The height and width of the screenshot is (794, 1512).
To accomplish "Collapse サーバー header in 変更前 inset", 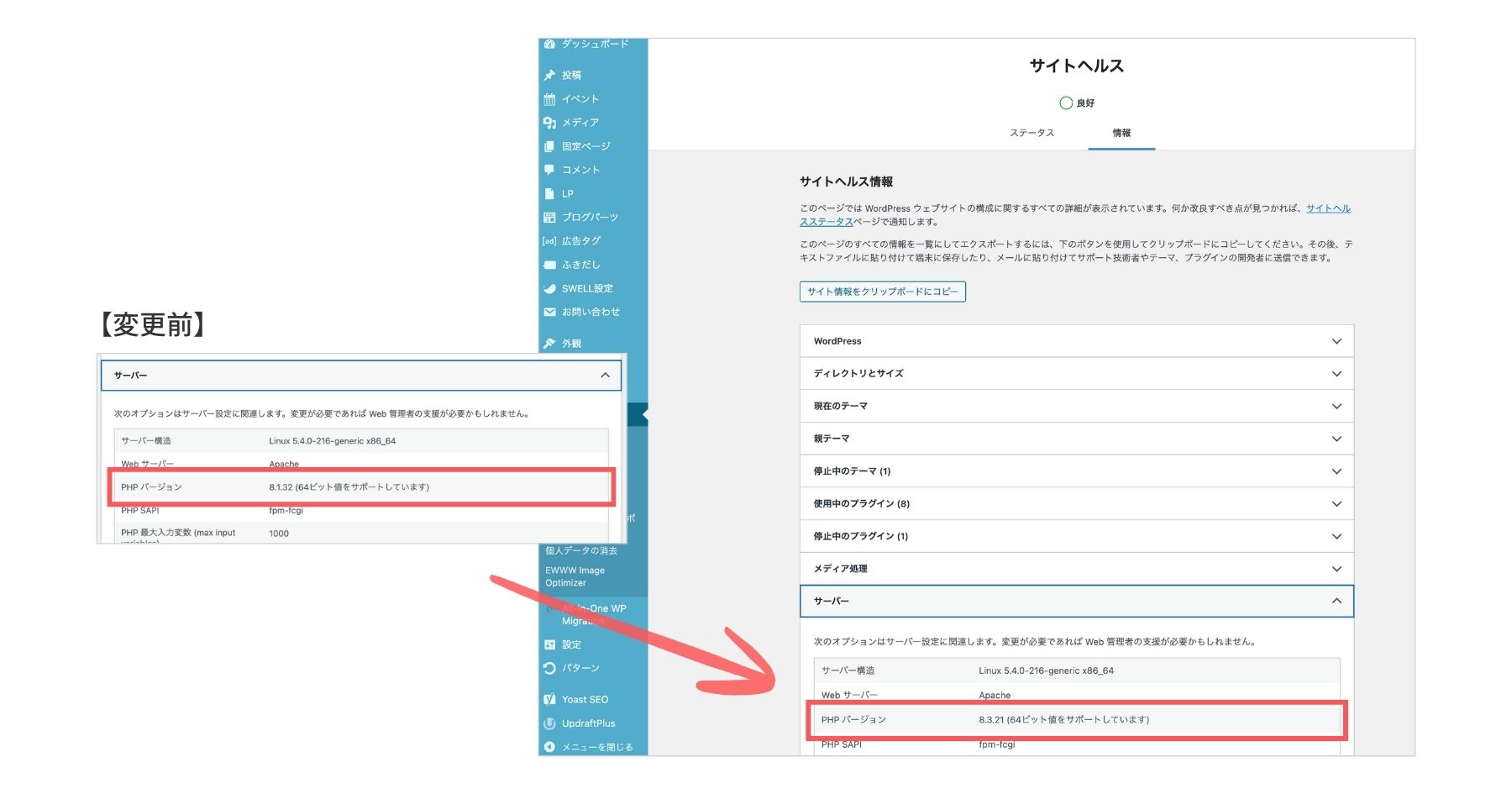I will [361, 376].
